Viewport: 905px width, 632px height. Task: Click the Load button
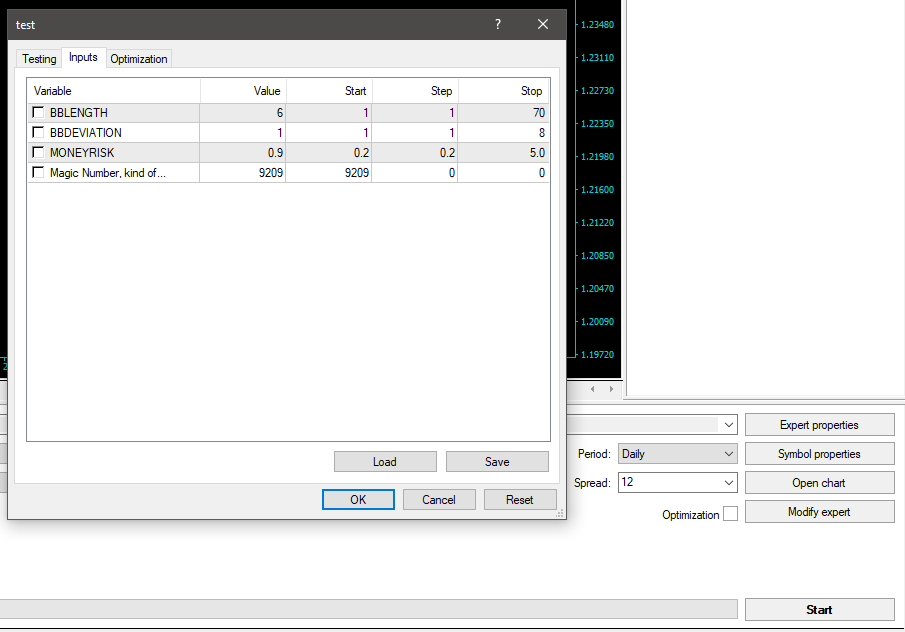coord(385,462)
